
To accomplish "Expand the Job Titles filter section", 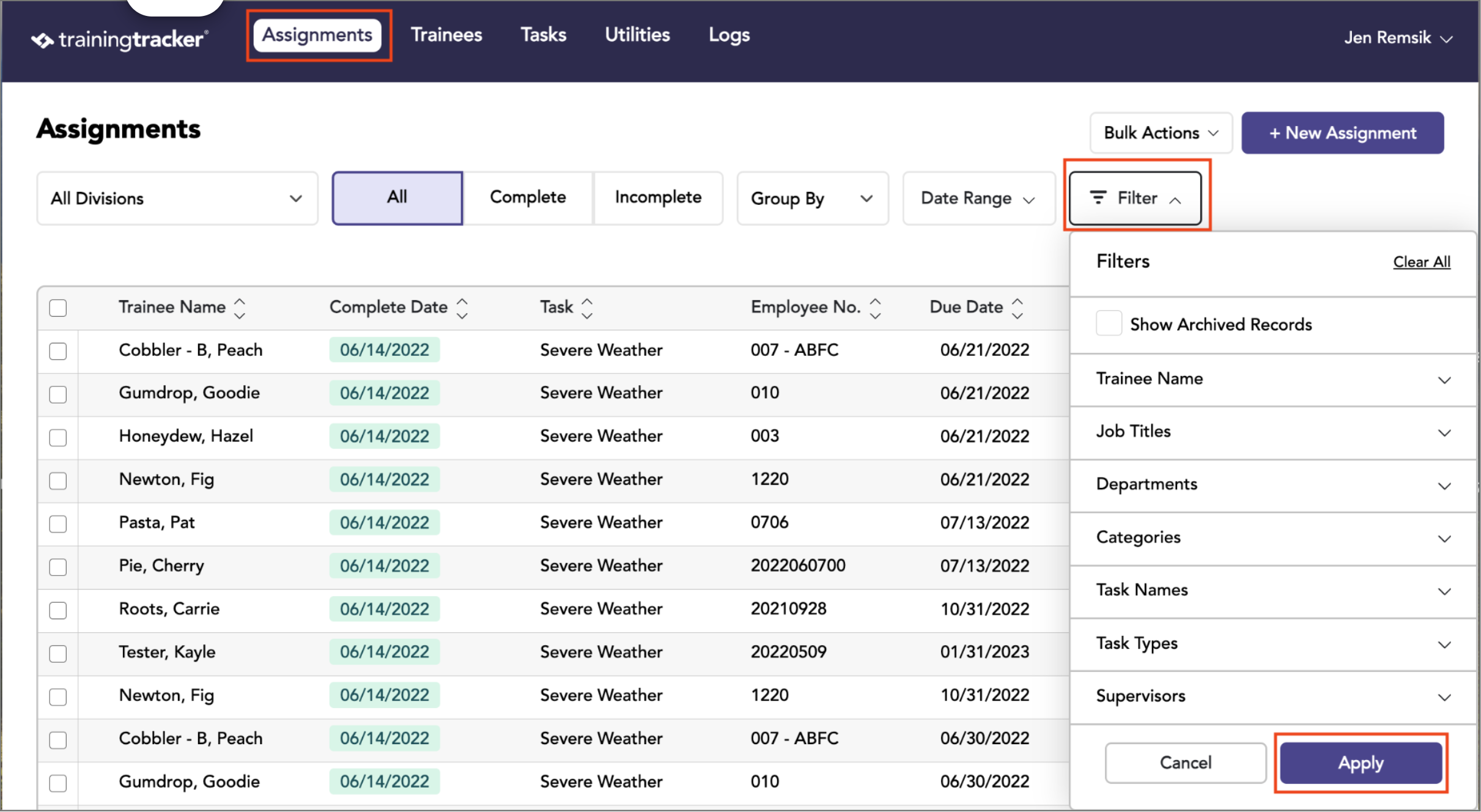I will pyautogui.click(x=1273, y=432).
